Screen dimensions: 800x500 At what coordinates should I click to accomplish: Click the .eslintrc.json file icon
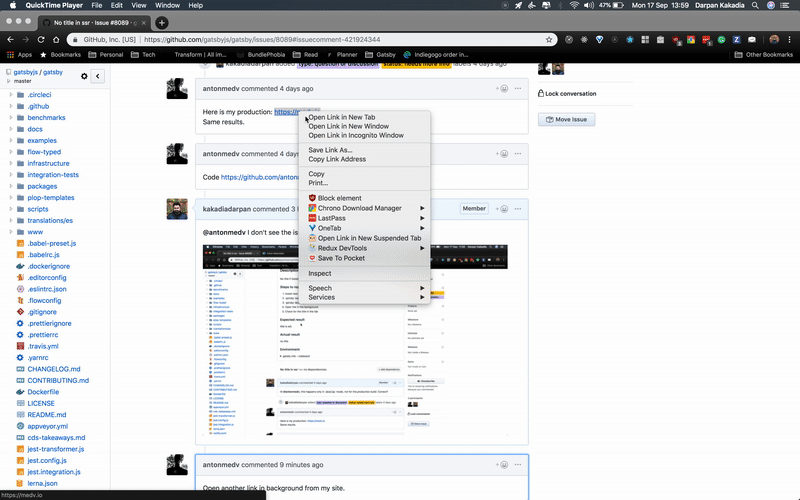click(20, 289)
